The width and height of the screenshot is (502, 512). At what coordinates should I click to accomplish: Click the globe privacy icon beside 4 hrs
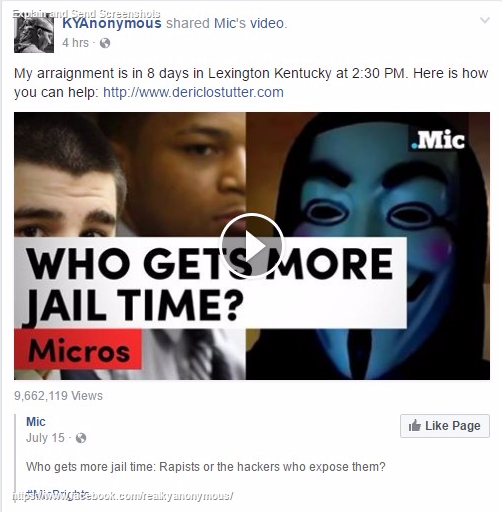pos(105,43)
